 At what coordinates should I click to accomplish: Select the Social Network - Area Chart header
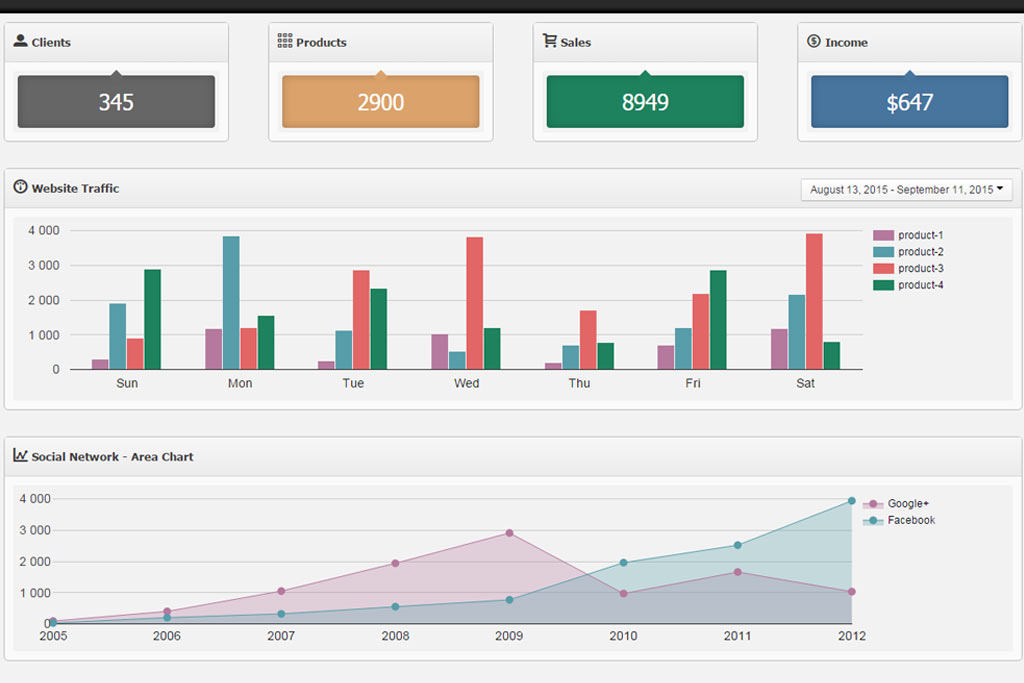pos(110,456)
